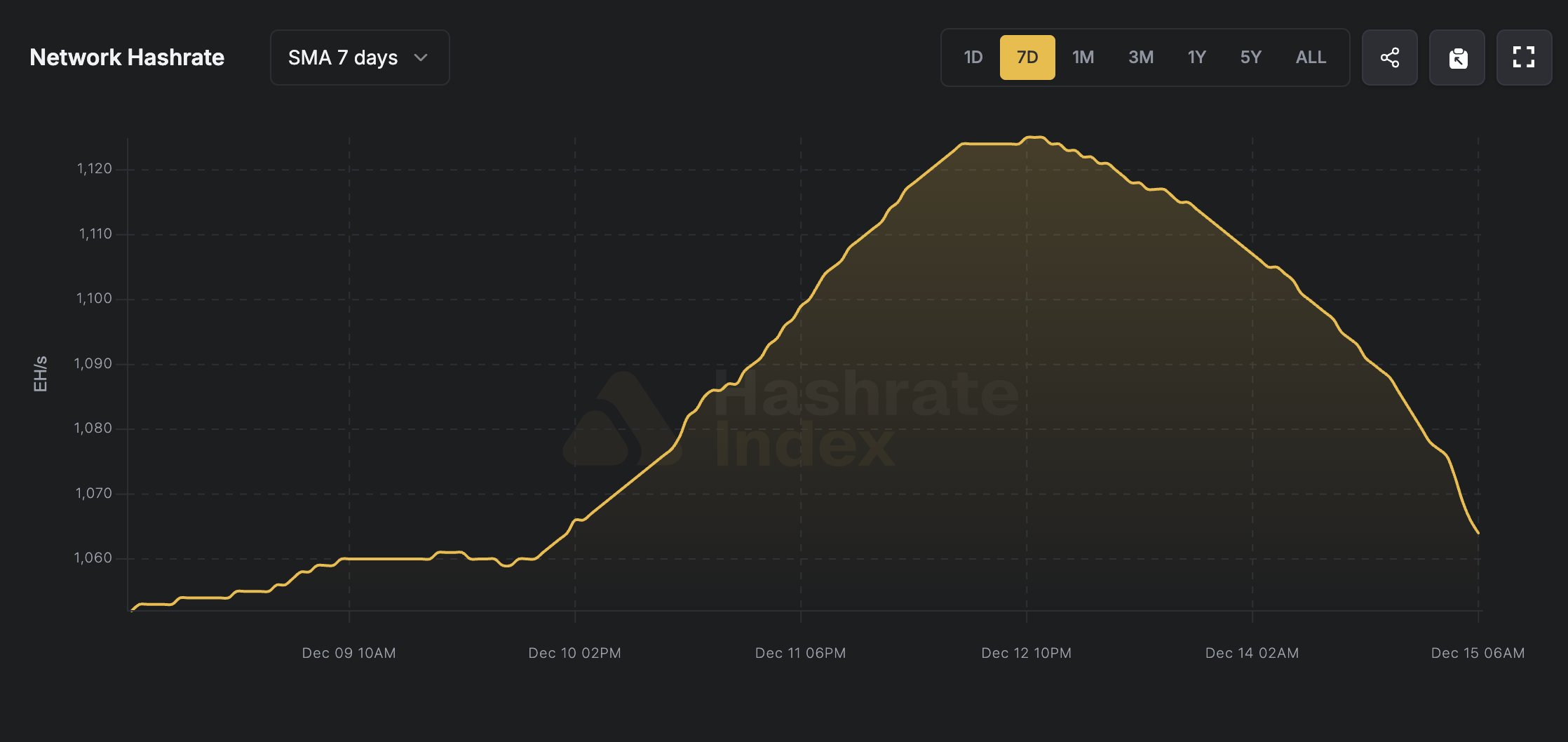Screen dimensions: 1568x742
Task: Show the 1Y time range
Action: pyautogui.click(x=1196, y=58)
